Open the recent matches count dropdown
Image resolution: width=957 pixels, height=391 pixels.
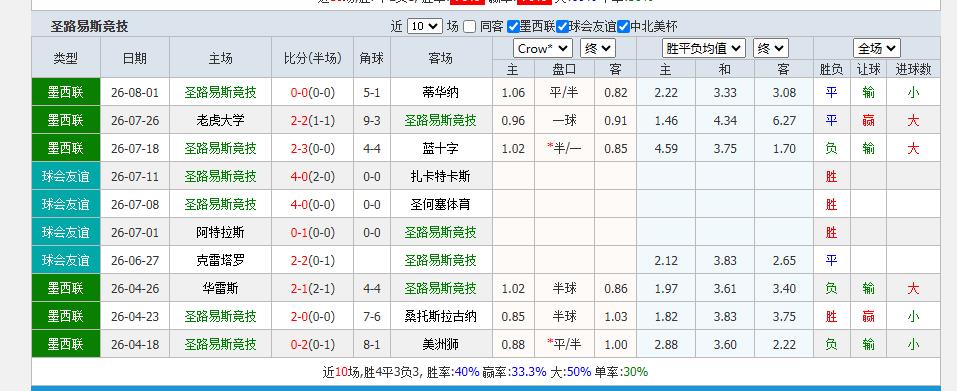pyautogui.click(x=424, y=26)
